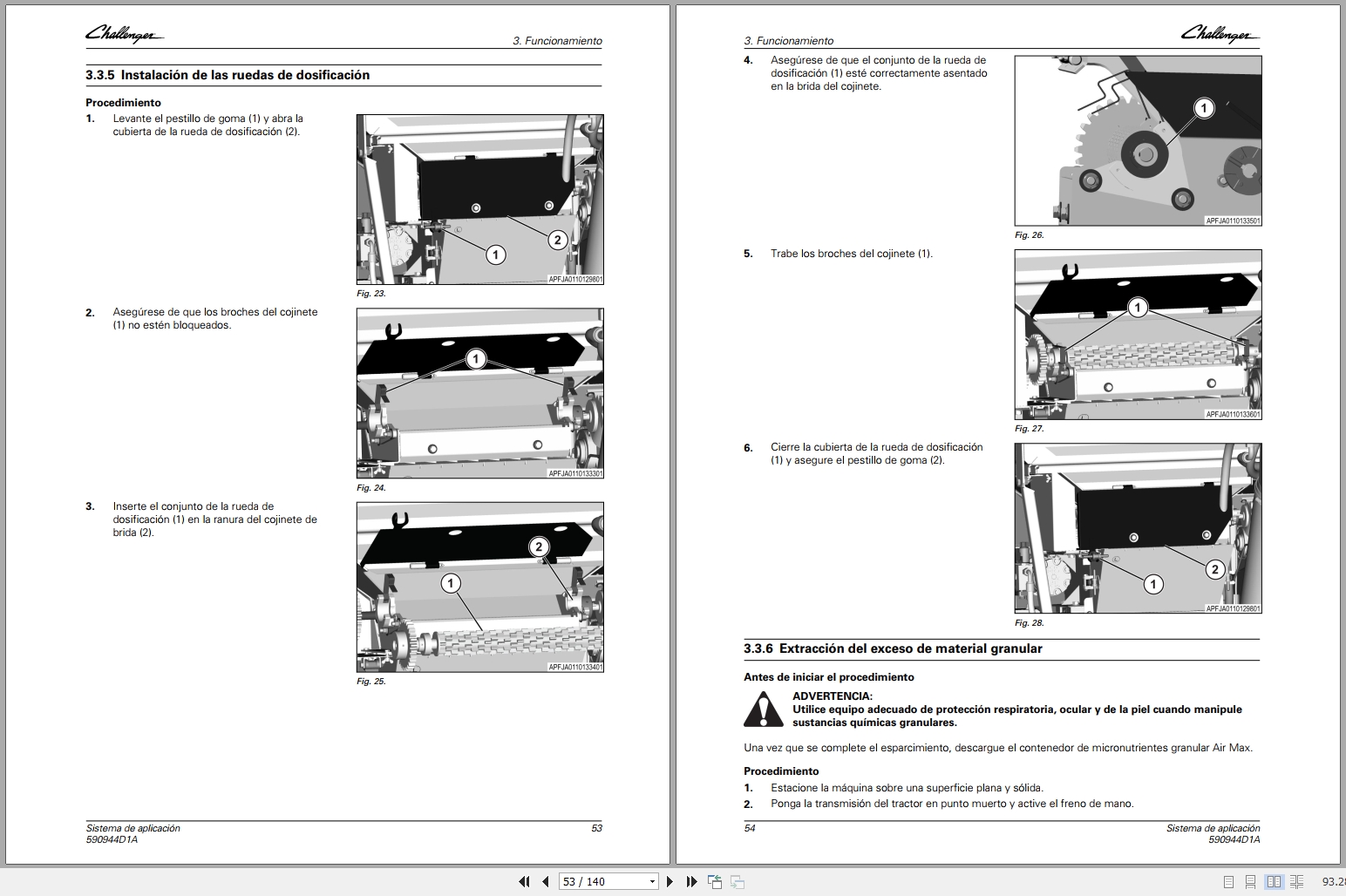Viewport: 1346px width, 896px height.
Task: Click 'Ponga la transmisión del tractor en punto muerto' step
Action: [x=952, y=804]
